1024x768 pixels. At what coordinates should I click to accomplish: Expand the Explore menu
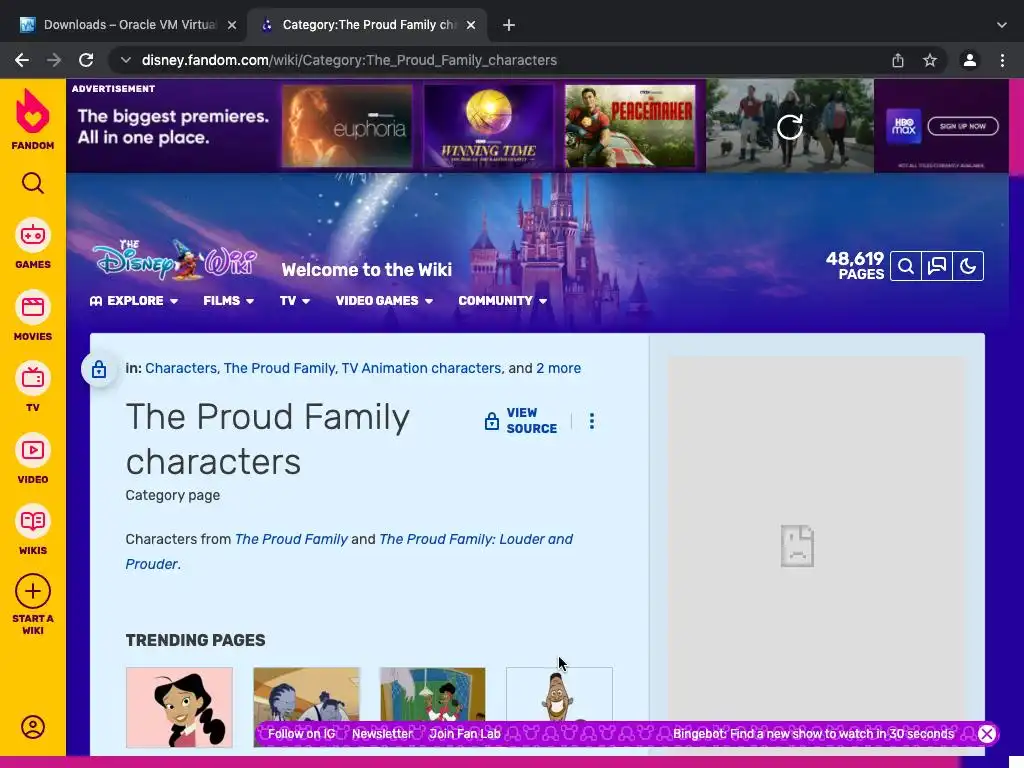click(134, 301)
